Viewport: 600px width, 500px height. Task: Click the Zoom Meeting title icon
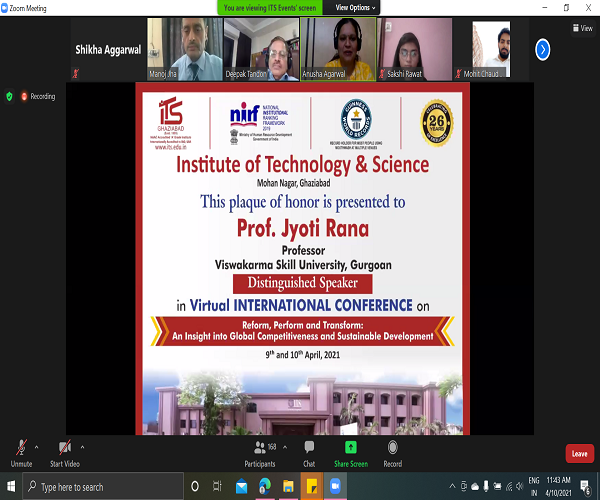(4, 8)
